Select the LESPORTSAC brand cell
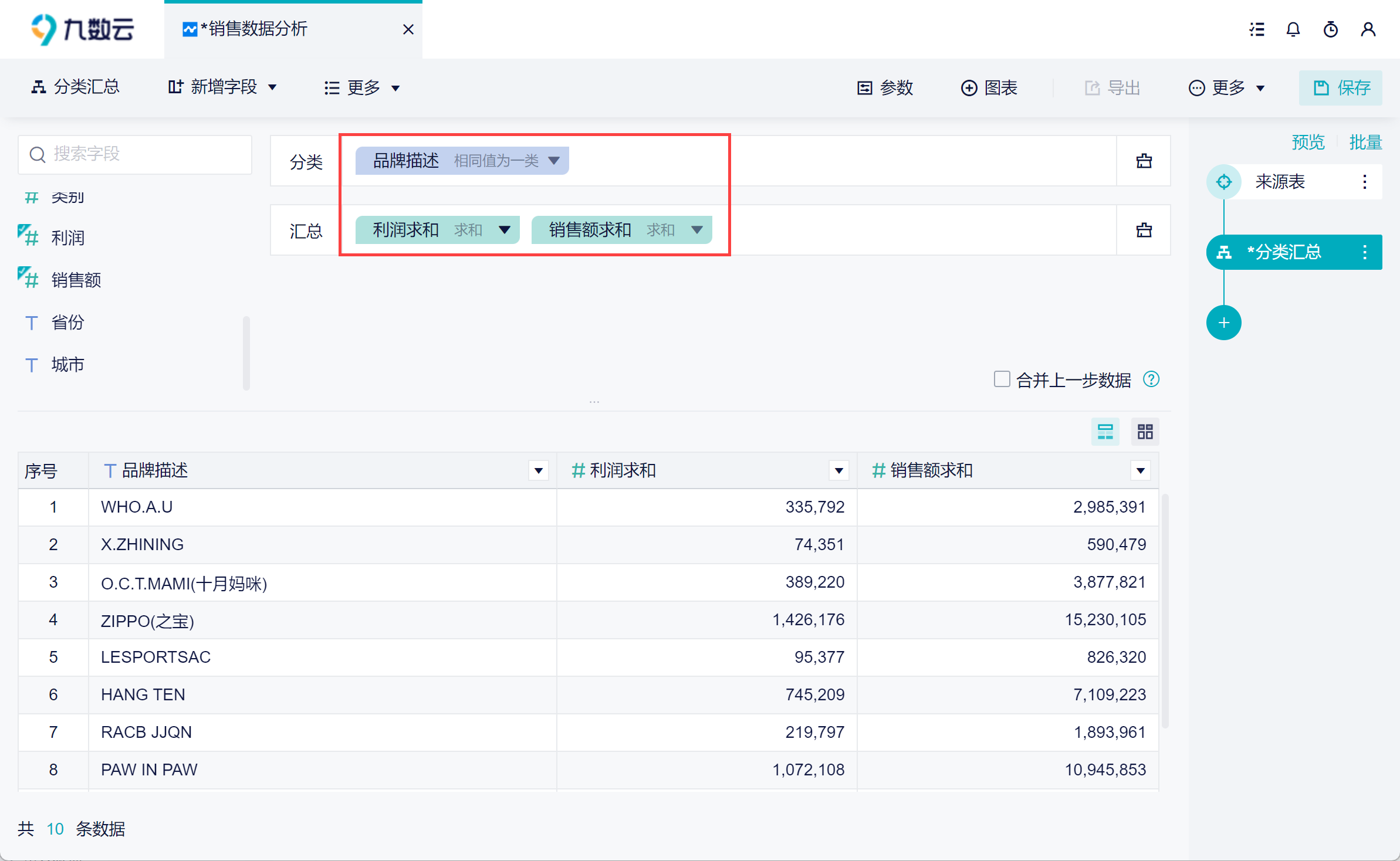Viewport: 1400px width, 861px height. tap(323, 657)
